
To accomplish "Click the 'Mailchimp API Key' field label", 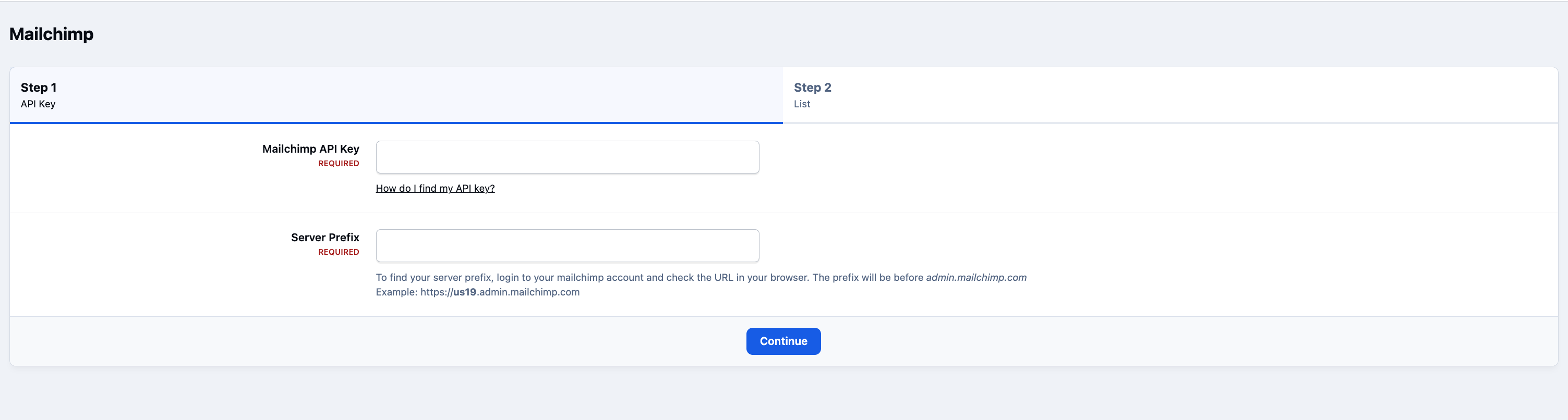I will pyautogui.click(x=310, y=149).
